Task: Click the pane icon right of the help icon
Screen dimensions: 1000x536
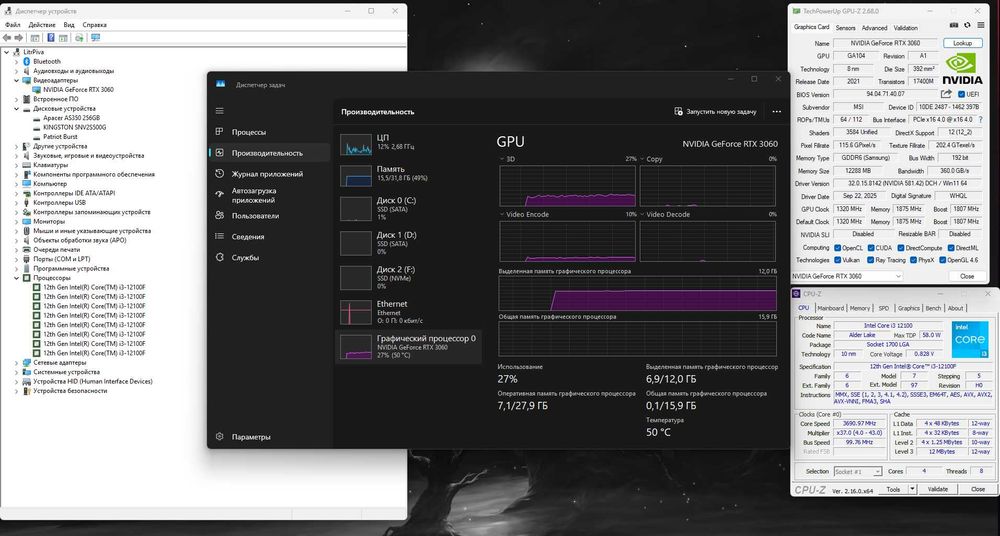Action: tap(63, 38)
